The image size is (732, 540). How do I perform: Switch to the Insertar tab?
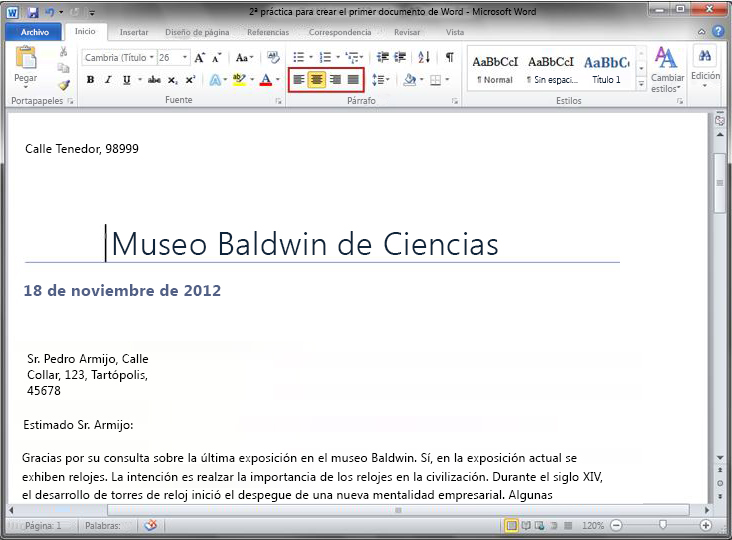[134, 32]
